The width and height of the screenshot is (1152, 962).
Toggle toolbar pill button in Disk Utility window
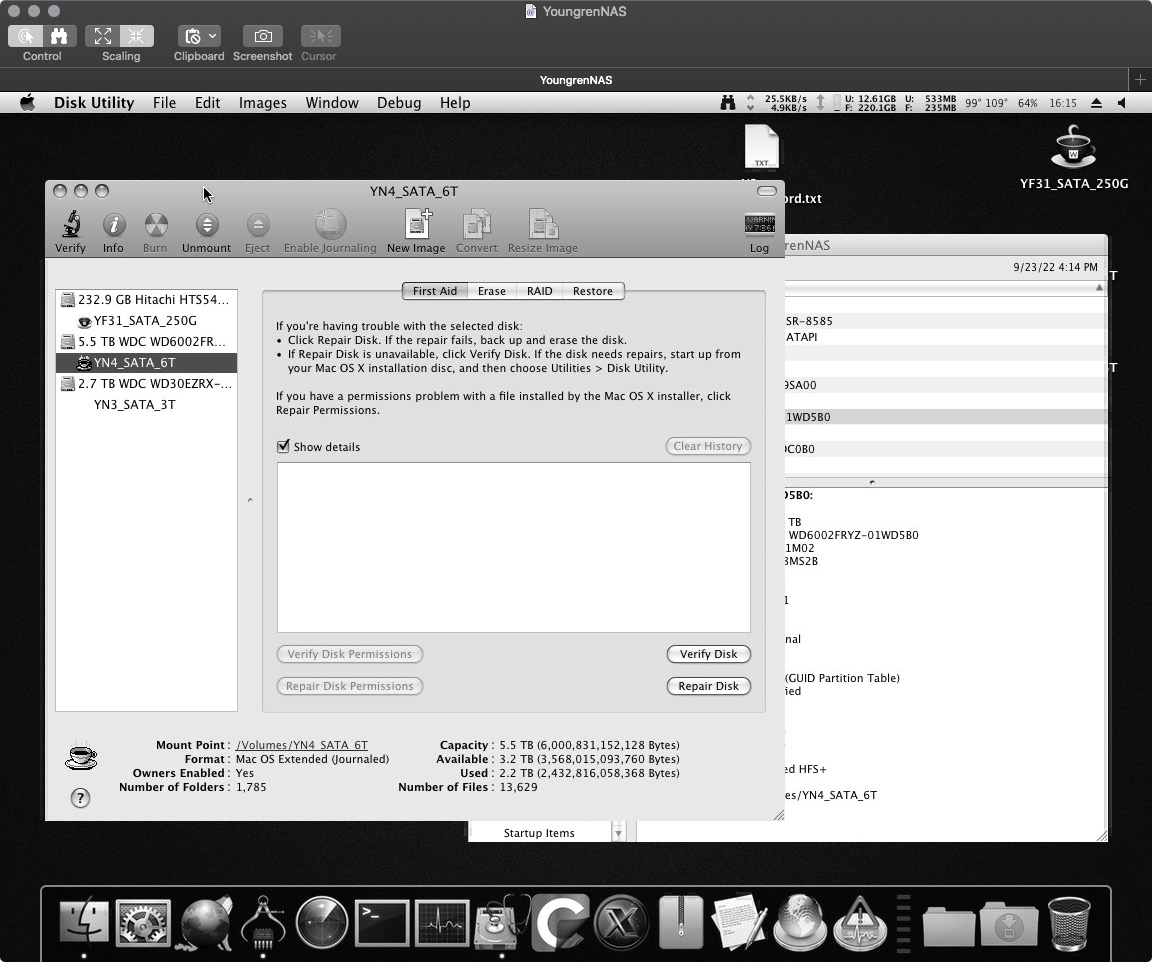click(x=766, y=191)
